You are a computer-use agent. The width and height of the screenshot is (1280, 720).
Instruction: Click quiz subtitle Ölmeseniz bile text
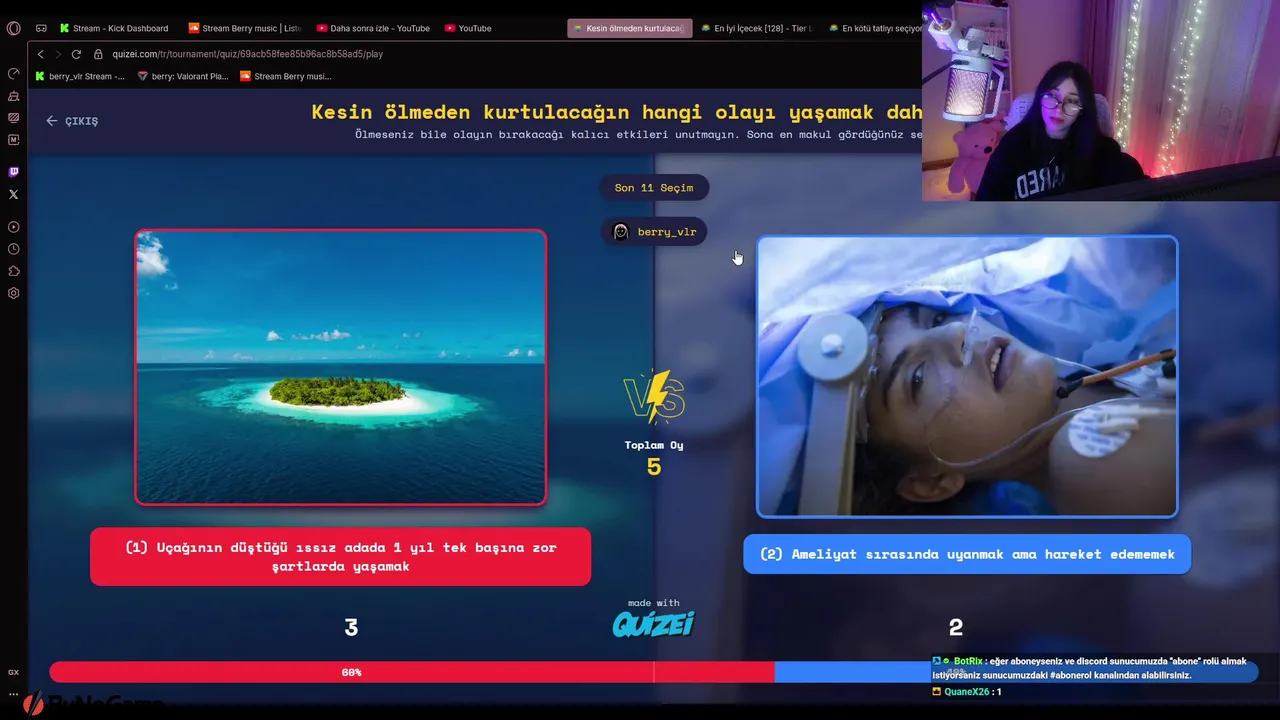tap(637, 134)
